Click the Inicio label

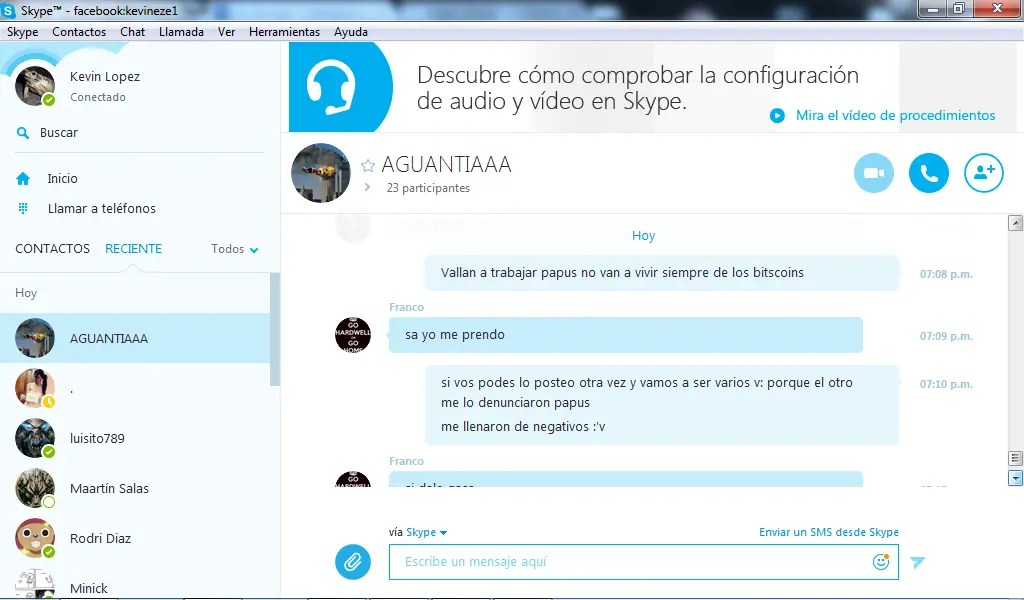point(62,178)
